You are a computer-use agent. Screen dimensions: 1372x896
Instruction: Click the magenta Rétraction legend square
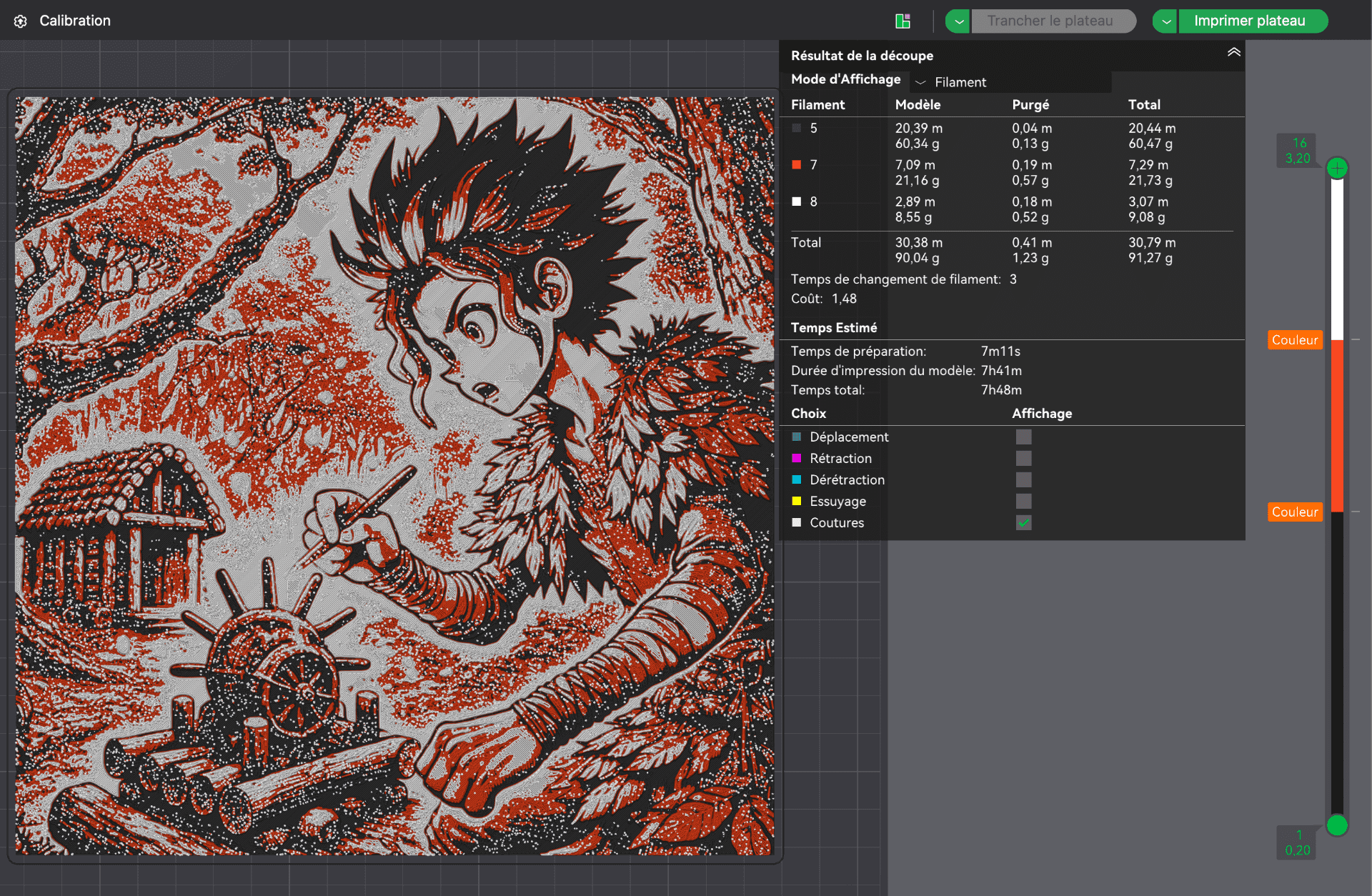click(797, 459)
